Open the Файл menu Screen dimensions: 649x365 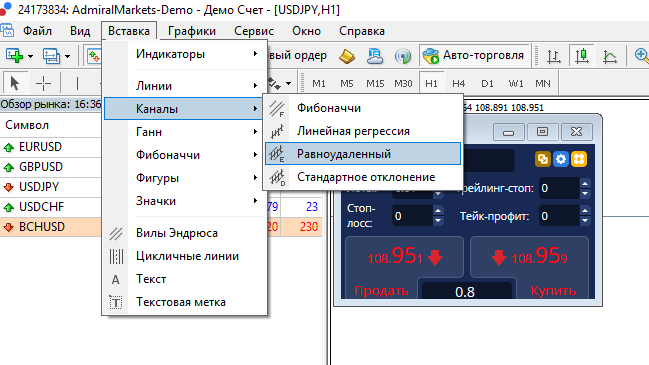37,31
